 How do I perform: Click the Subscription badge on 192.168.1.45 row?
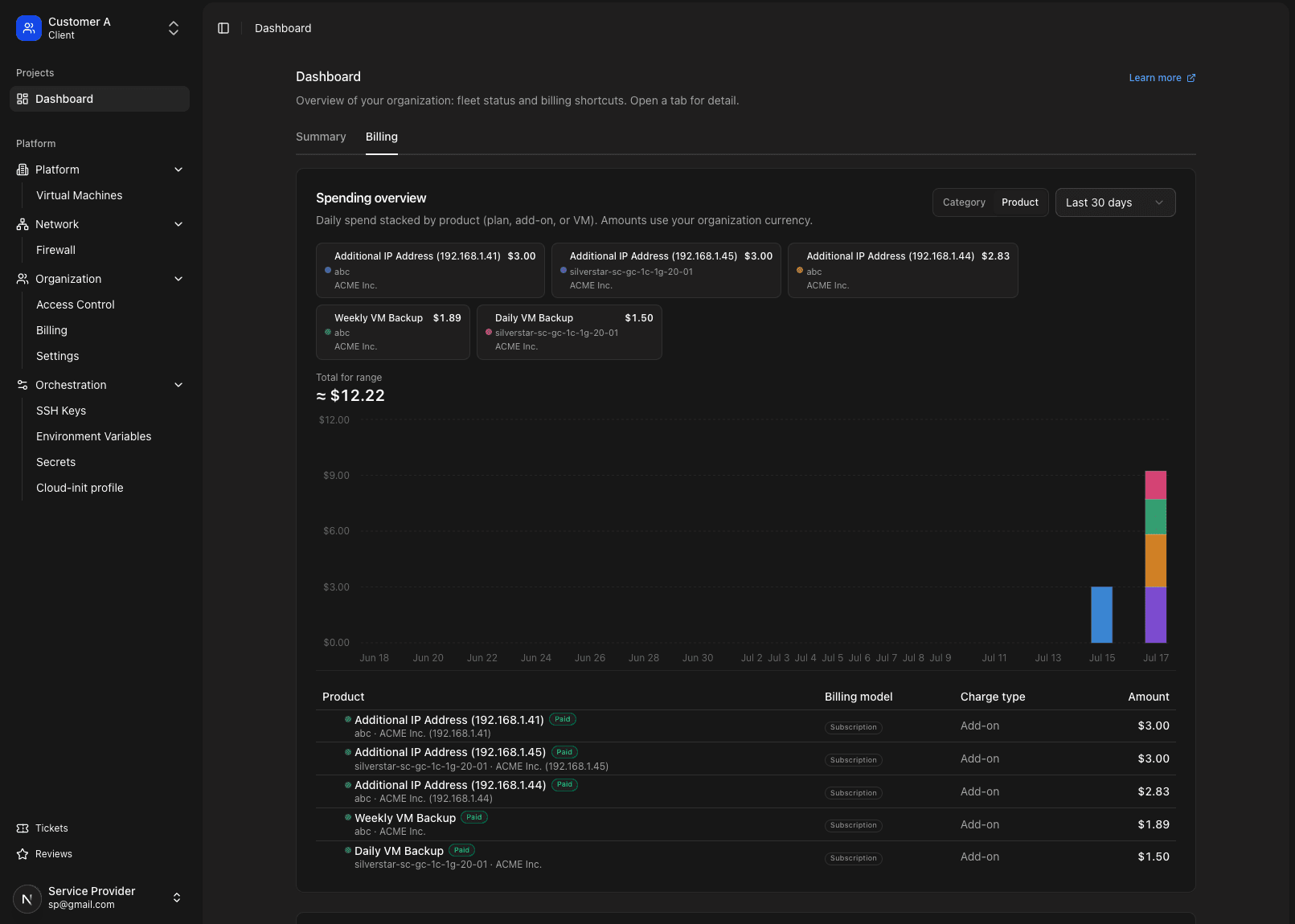coord(854,760)
